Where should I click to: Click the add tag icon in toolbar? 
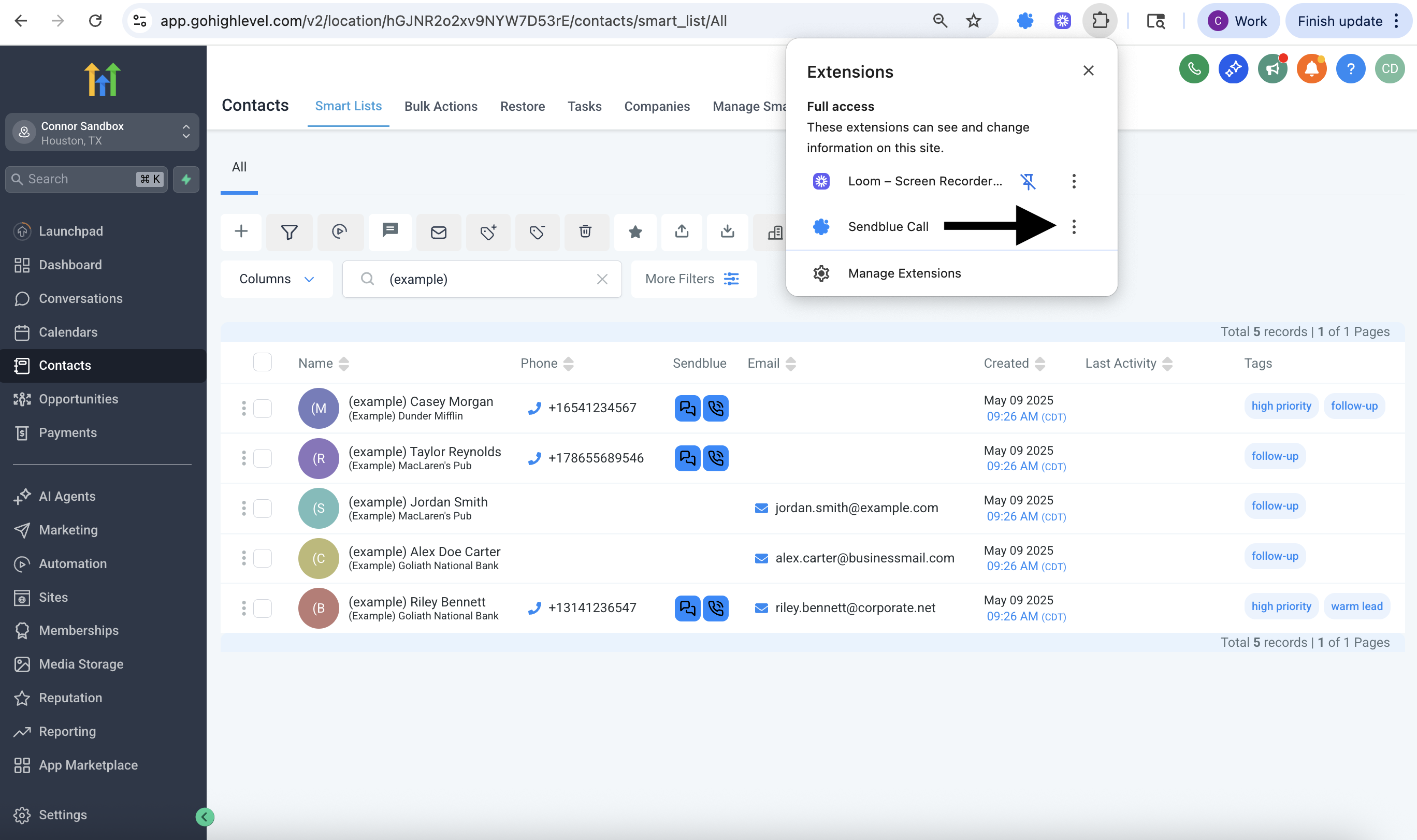pyautogui.click(x=488, y=231)
